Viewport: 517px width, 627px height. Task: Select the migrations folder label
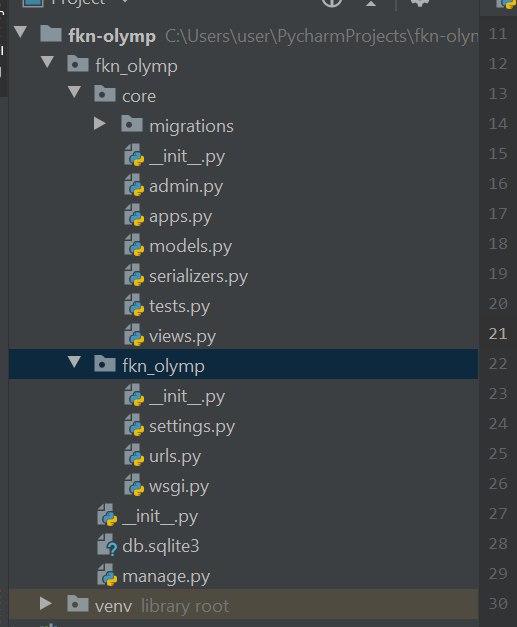[191, 126]
